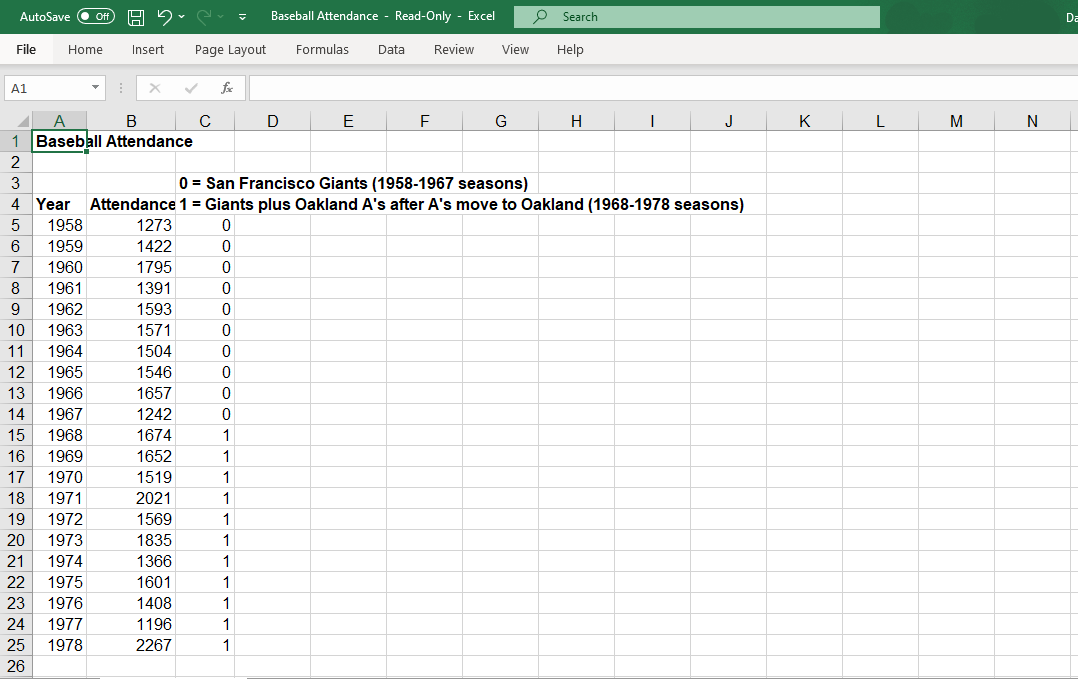Click the Enter checkmark beside formula bar
This screenshot has height=679, width=1078.
[191, 88]
